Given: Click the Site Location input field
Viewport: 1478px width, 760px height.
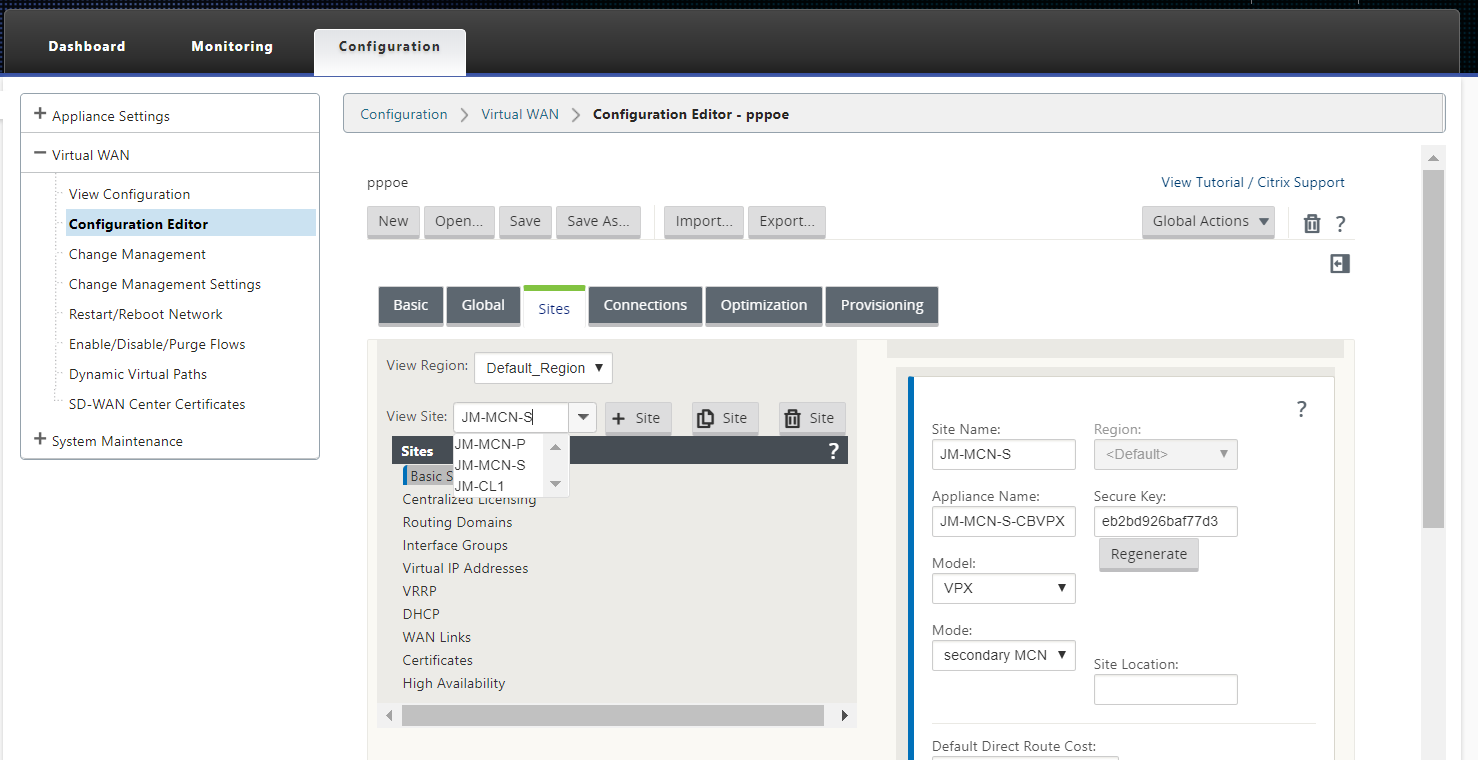Looking at the screenshot, I should 1165,689.
